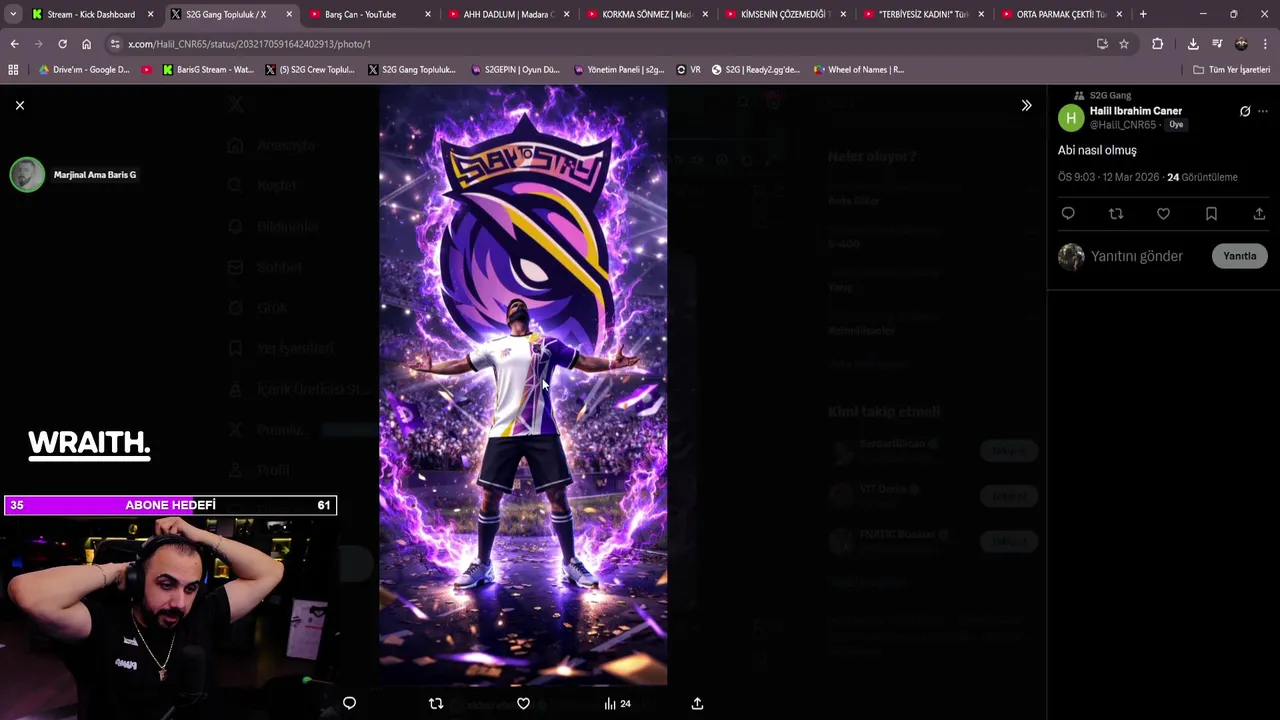Open the view count stats below the photo

tap(617, 703)
